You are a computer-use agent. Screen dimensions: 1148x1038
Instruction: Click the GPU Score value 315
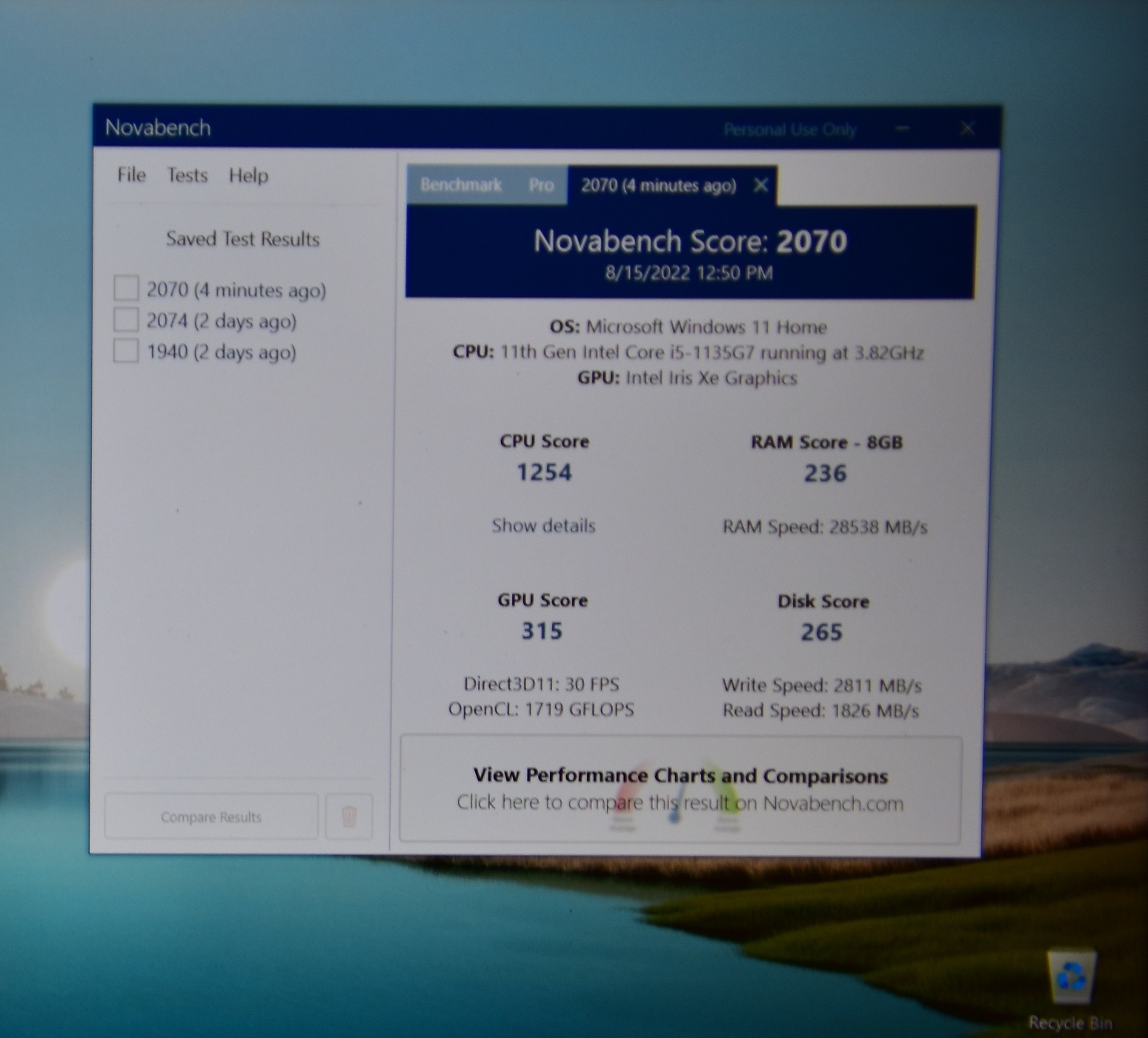point(542,631)
